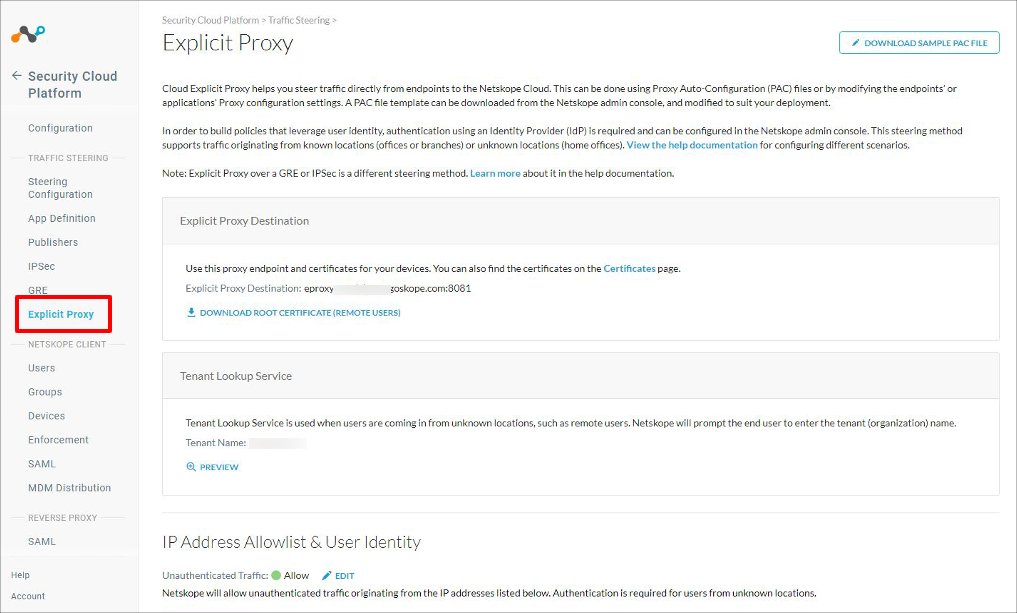Open Users under Netskope Client

click(42, 368)
